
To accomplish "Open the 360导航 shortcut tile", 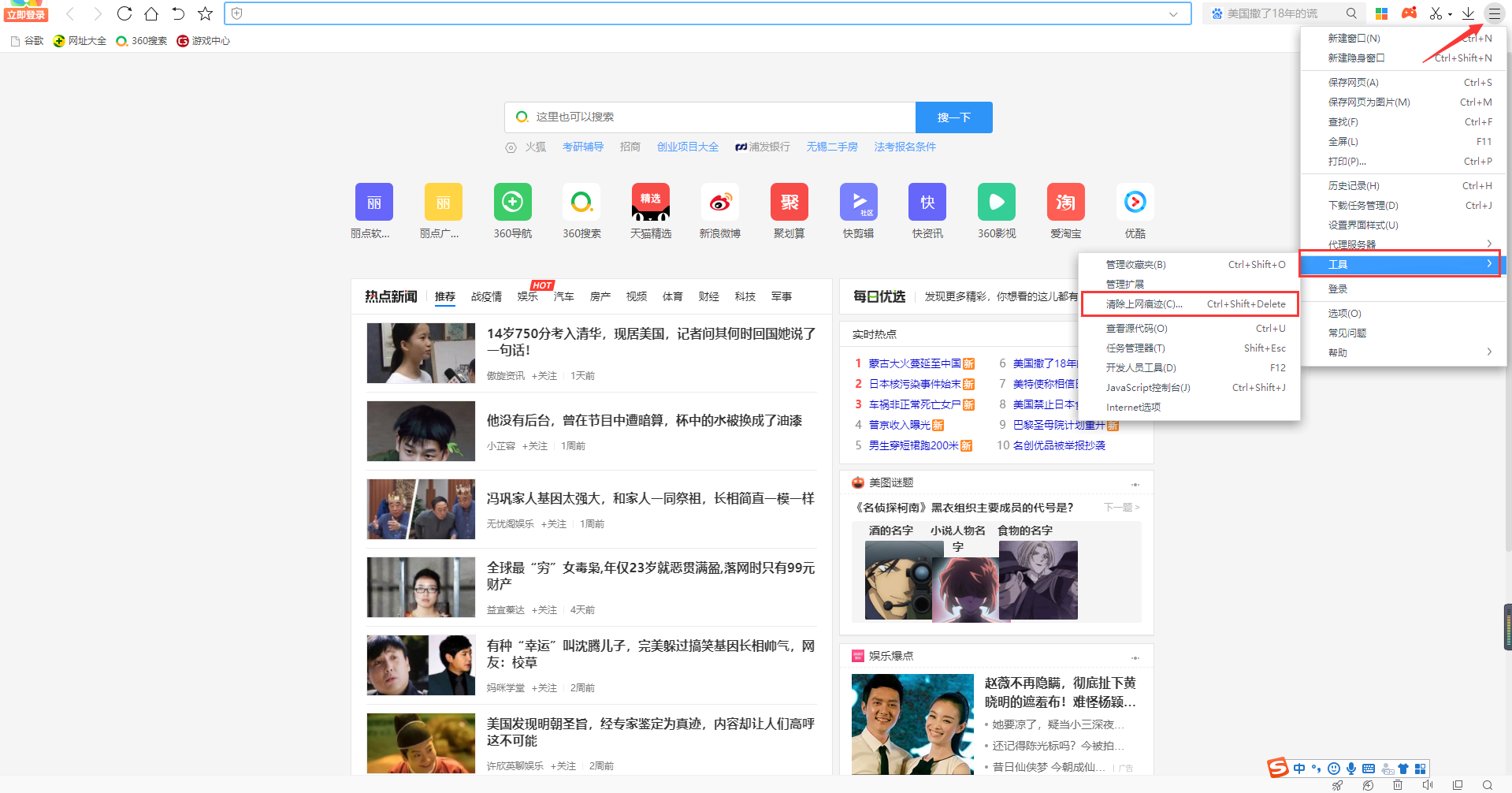I will pos(513,210).
